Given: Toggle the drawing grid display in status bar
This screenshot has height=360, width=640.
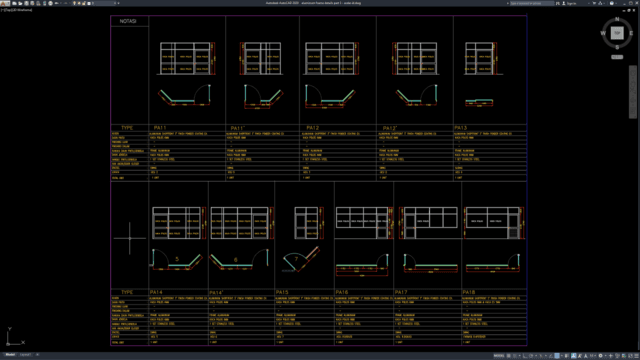Looking at the screenshot, I should pyautogui.click(x=509, y=356).
